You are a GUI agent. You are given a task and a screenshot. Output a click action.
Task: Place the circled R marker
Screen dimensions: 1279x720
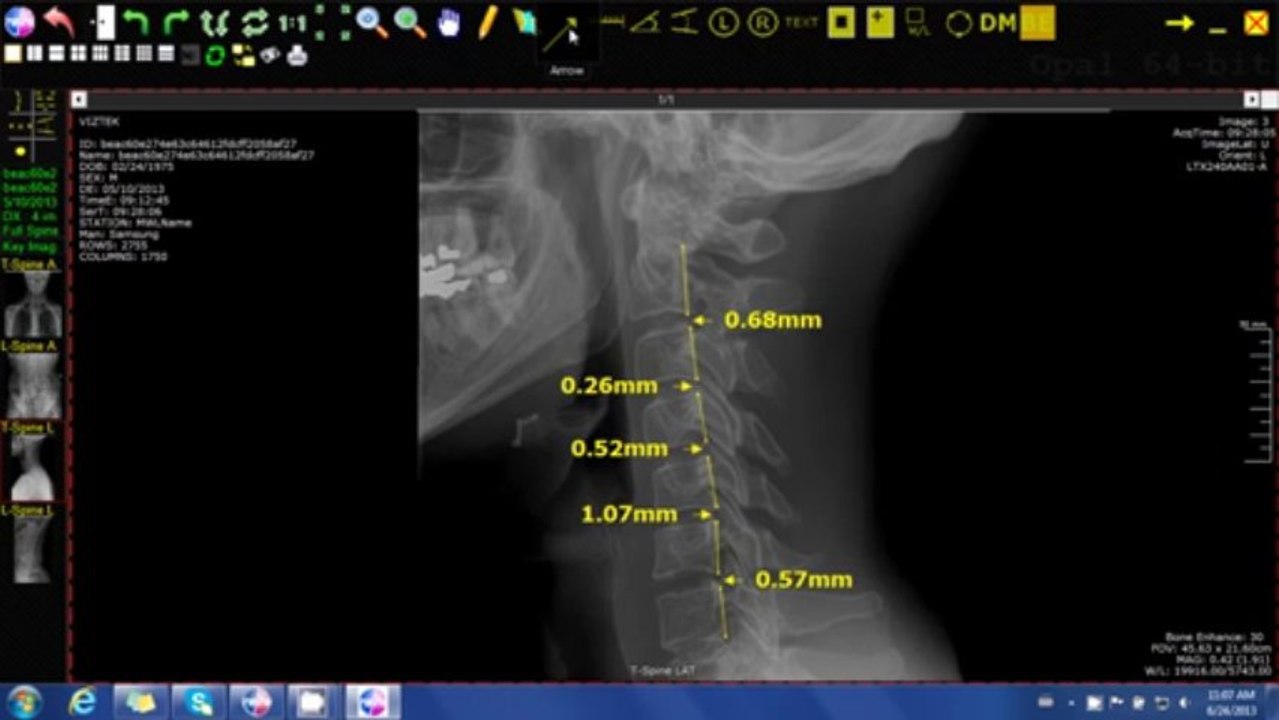pyautogui.click(x=763, y=21)
